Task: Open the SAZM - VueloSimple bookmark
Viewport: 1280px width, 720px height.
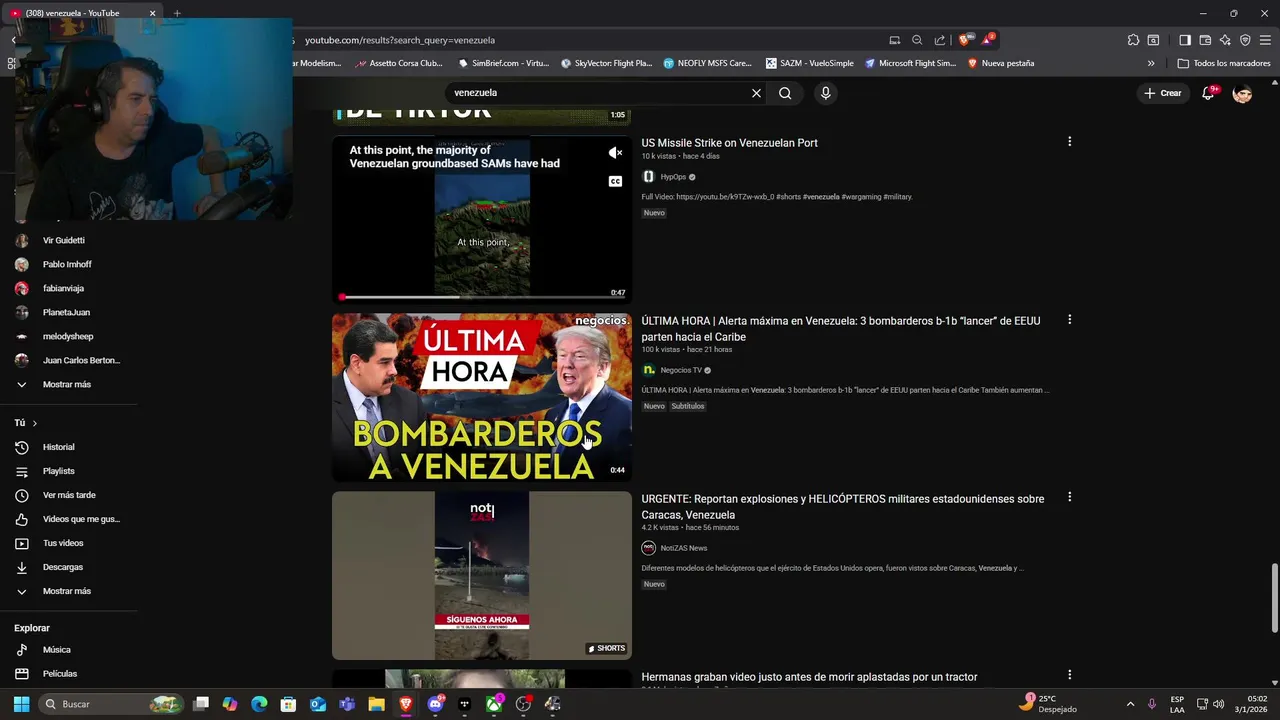Action: (810, 63)
